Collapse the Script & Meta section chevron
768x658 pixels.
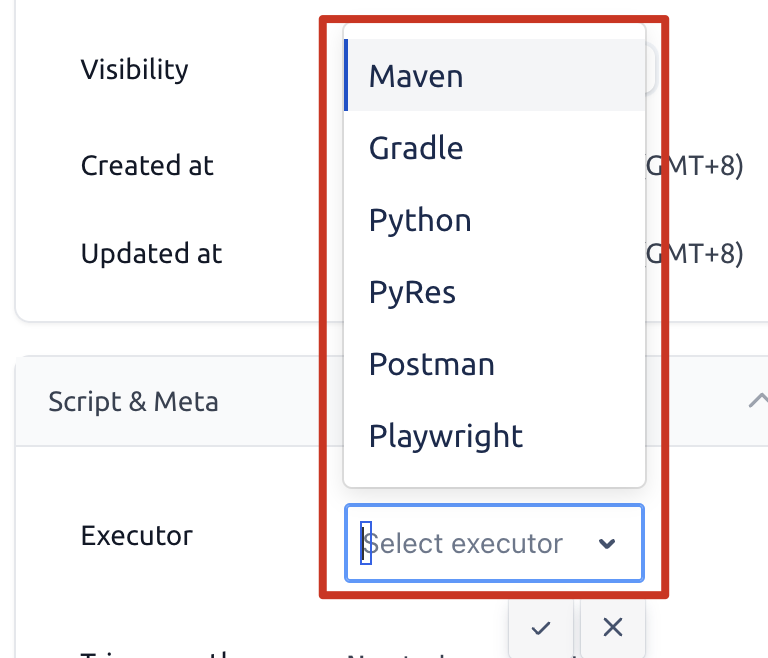756,401
